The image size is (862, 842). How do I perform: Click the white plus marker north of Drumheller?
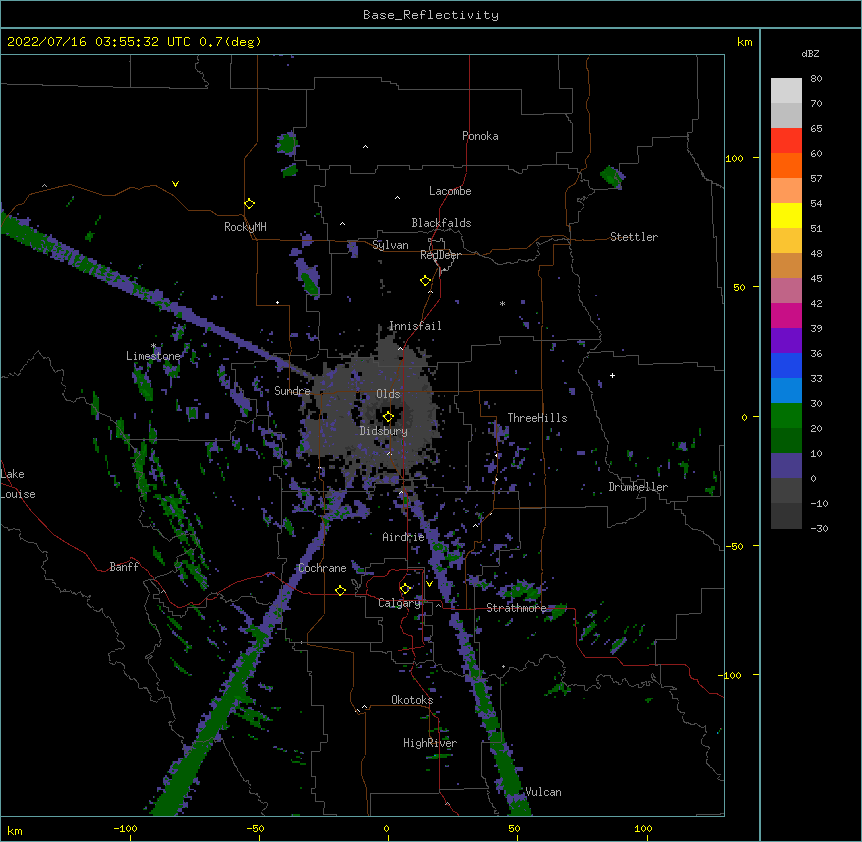point(612,375)
